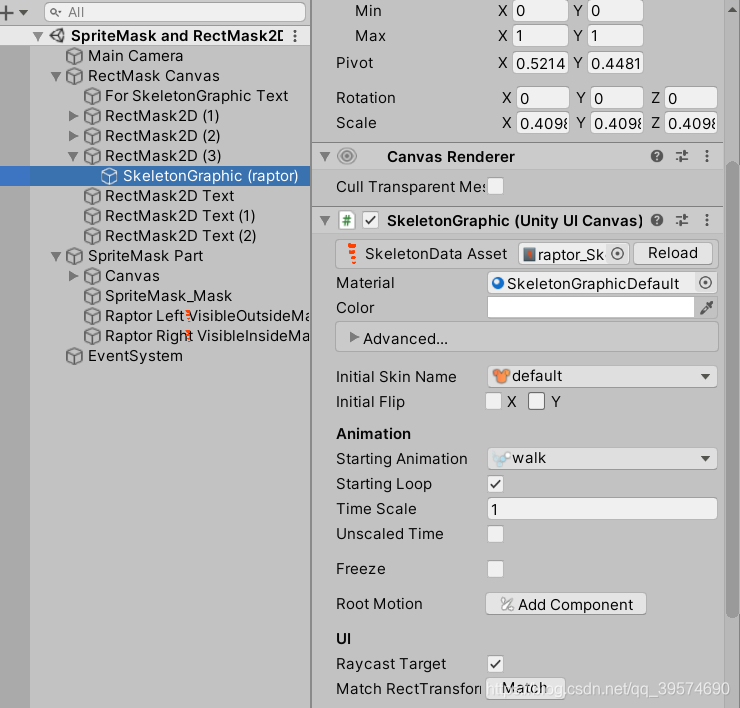This screenshot has width=740, height=708.
Task: Select Raptor Right VisibleInsideMask object
Action: coord(207,336)
